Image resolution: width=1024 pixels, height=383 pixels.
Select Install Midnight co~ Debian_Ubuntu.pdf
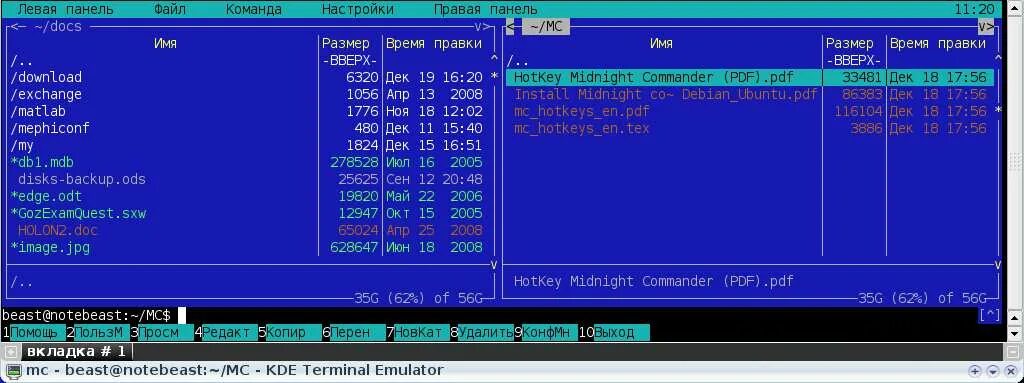pos(750,94)
